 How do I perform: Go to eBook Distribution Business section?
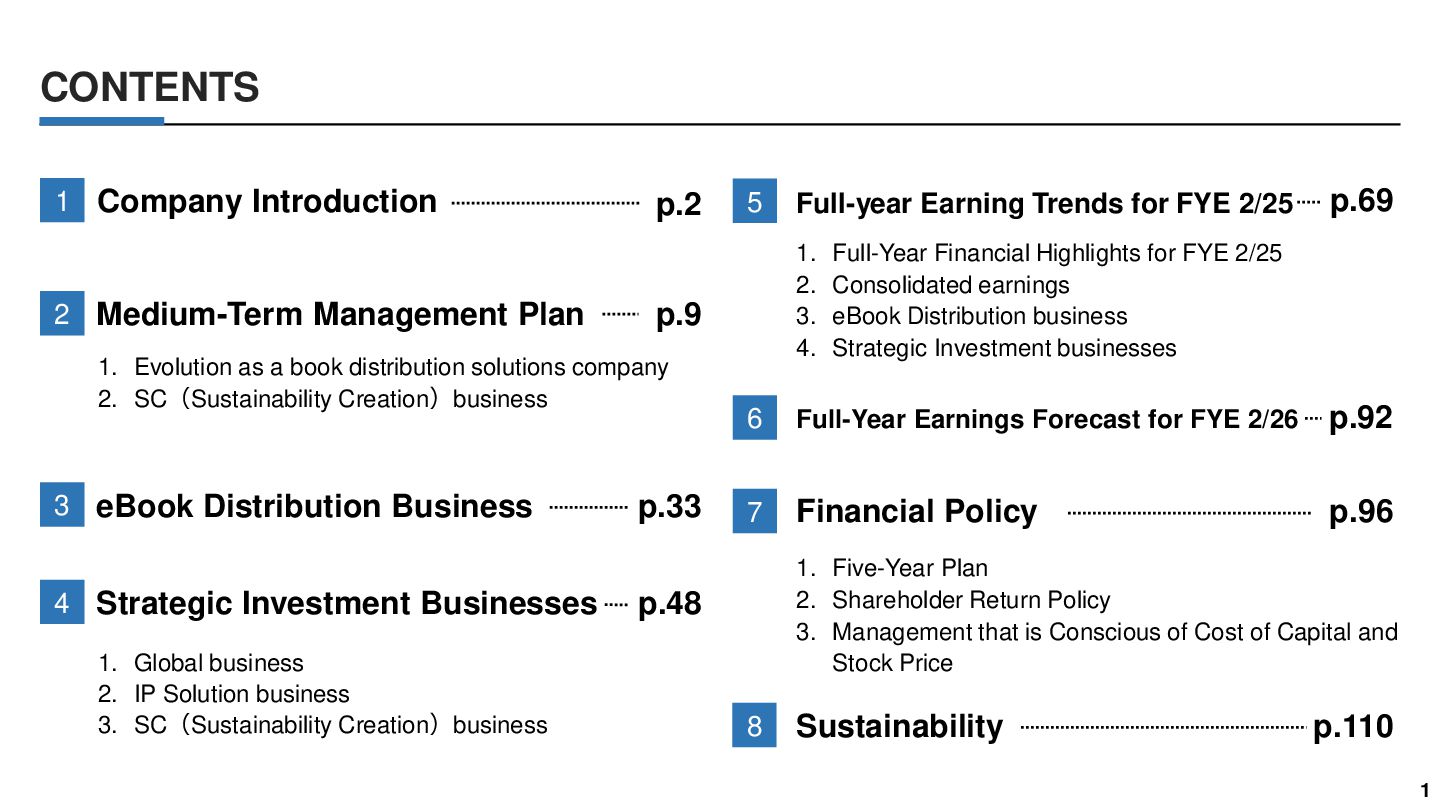[x=314, y=506]
